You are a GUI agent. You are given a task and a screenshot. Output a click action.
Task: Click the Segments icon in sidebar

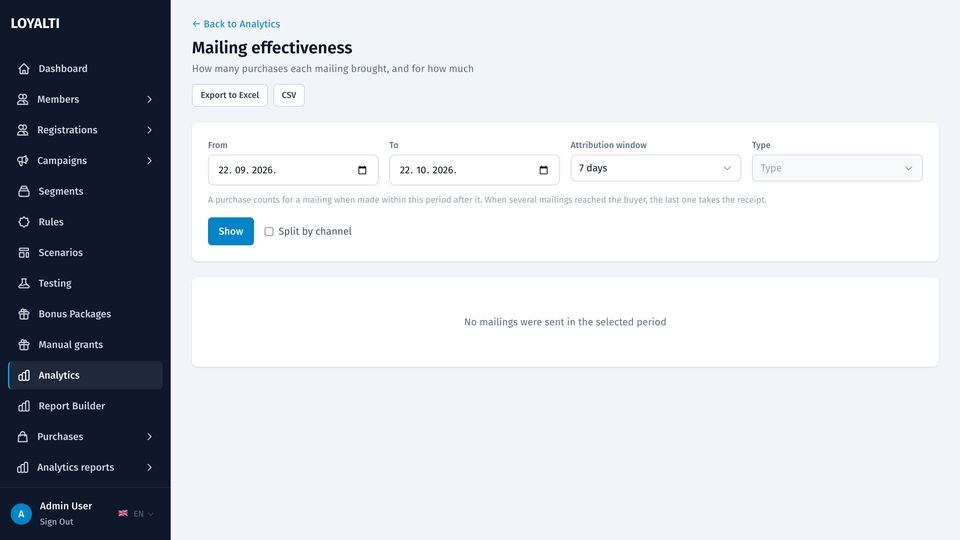click(x=24, y=191)
